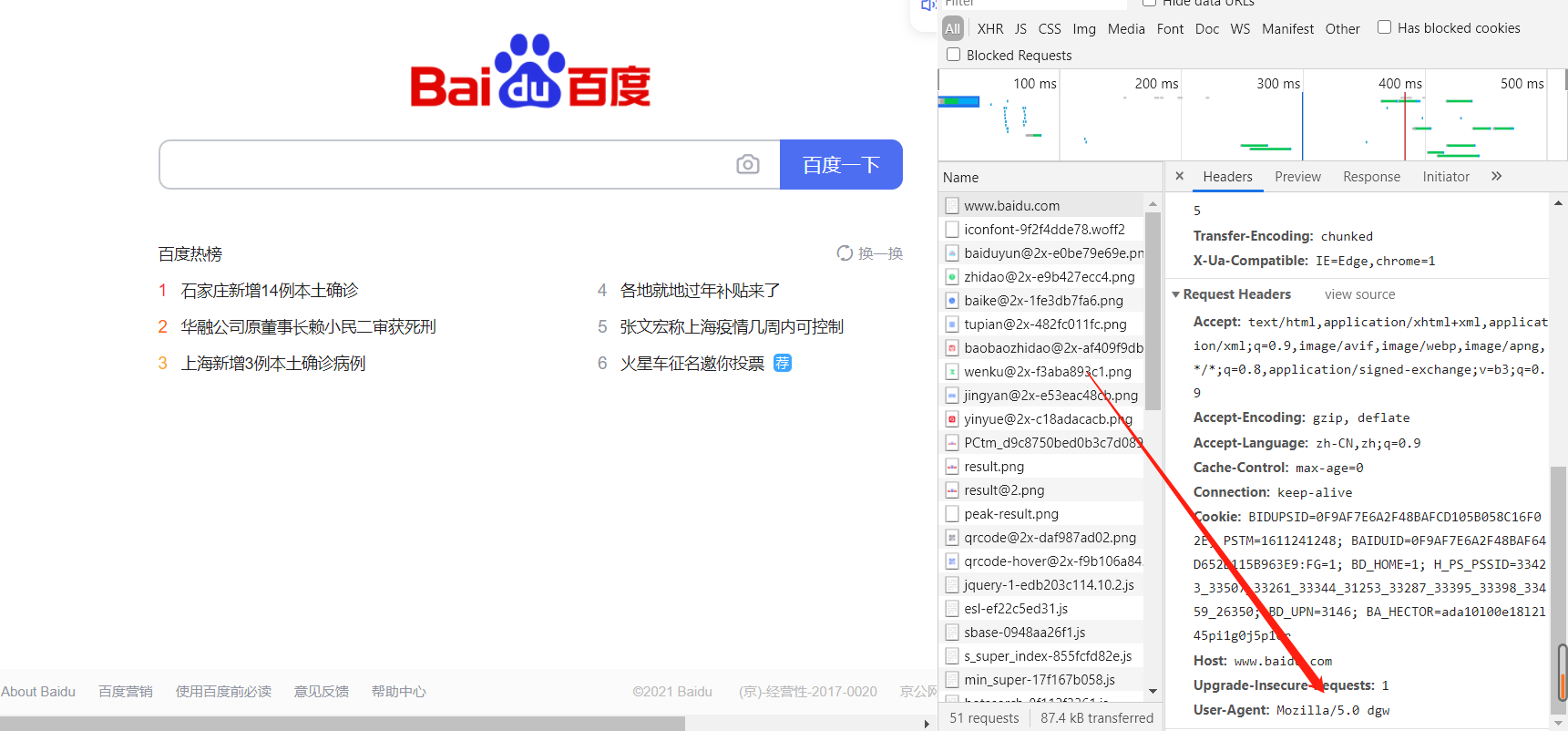
Task: Toggle Has blocked cookies checkbox
Action: coord(1384,27)
